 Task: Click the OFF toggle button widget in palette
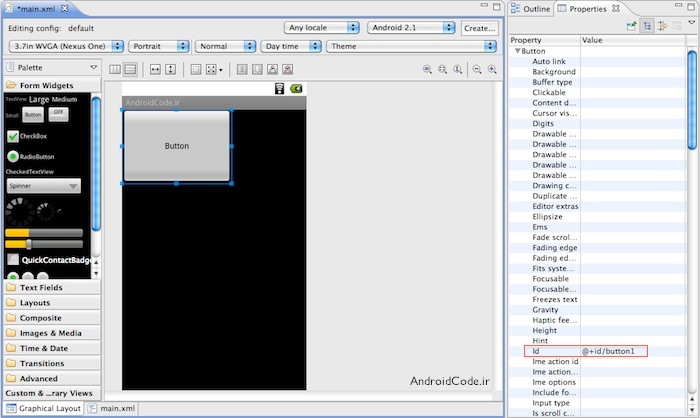tap(58, 113)
